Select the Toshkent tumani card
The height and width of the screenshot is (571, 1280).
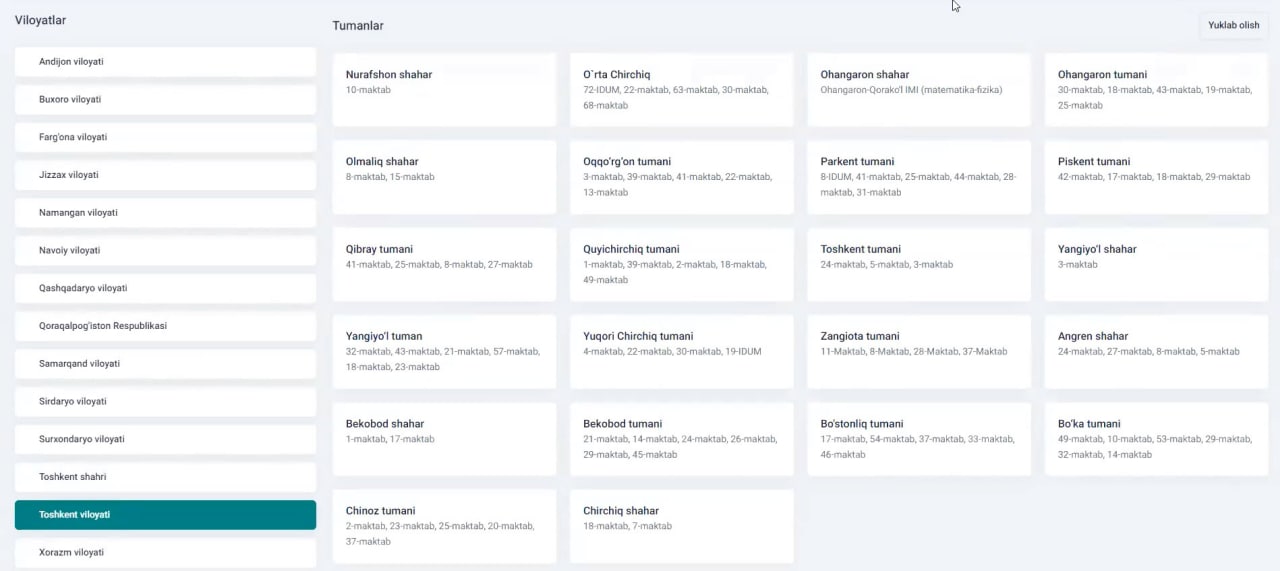919,265
